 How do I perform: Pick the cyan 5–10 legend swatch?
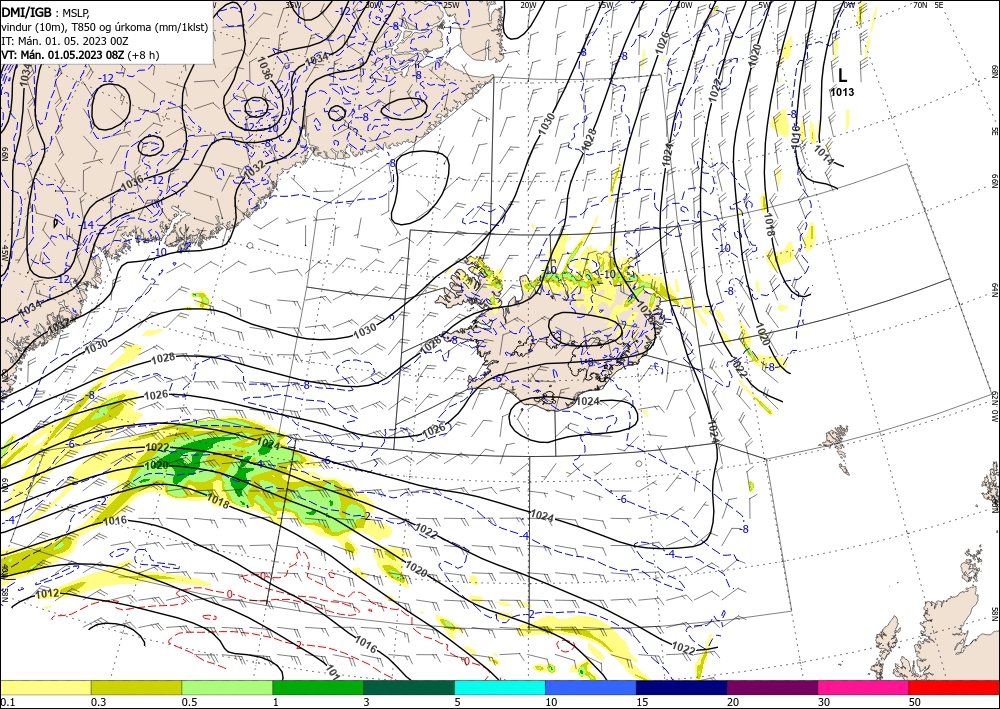(x=500, y=687)
